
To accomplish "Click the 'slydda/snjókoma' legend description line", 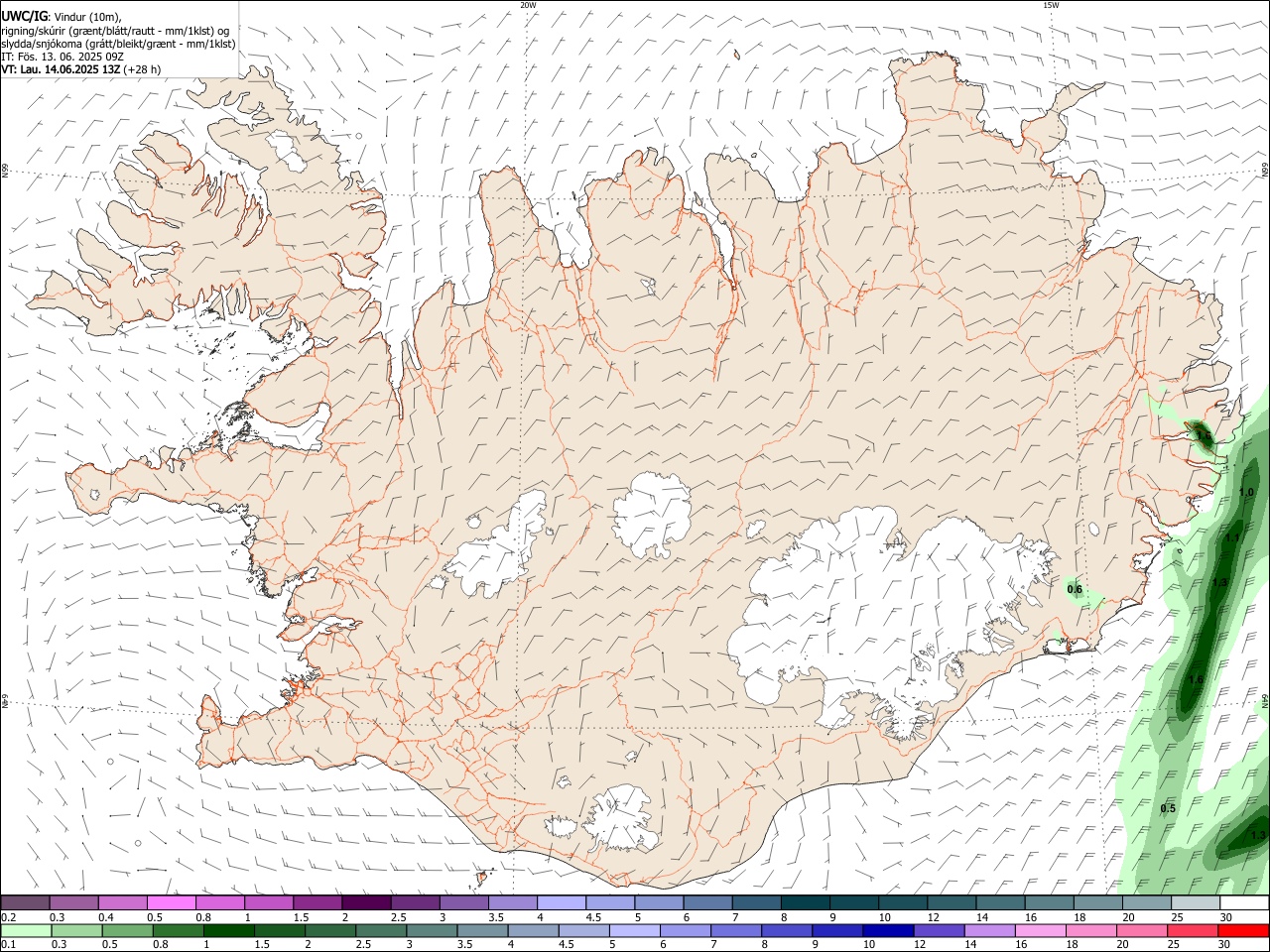I will 118,44.
